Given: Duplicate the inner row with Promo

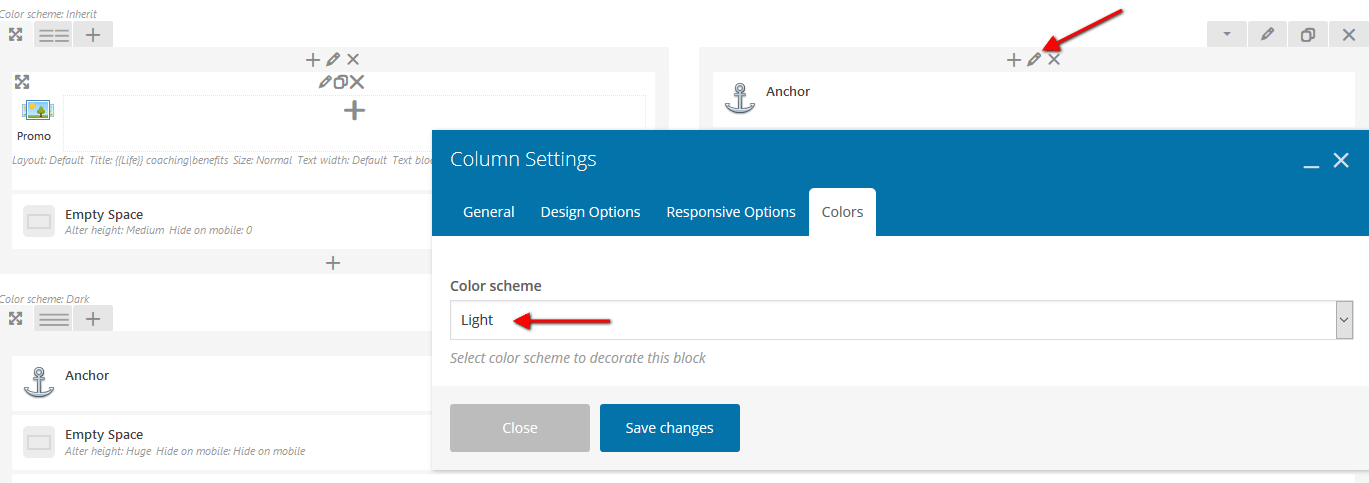Looking at the screenshot, I should click(x=340, y=82).
